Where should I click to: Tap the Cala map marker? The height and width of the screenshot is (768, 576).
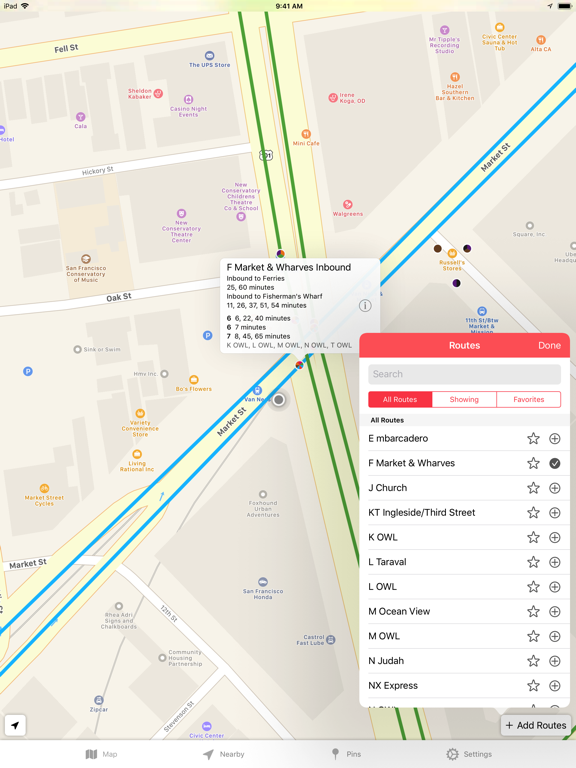[80, 117]
